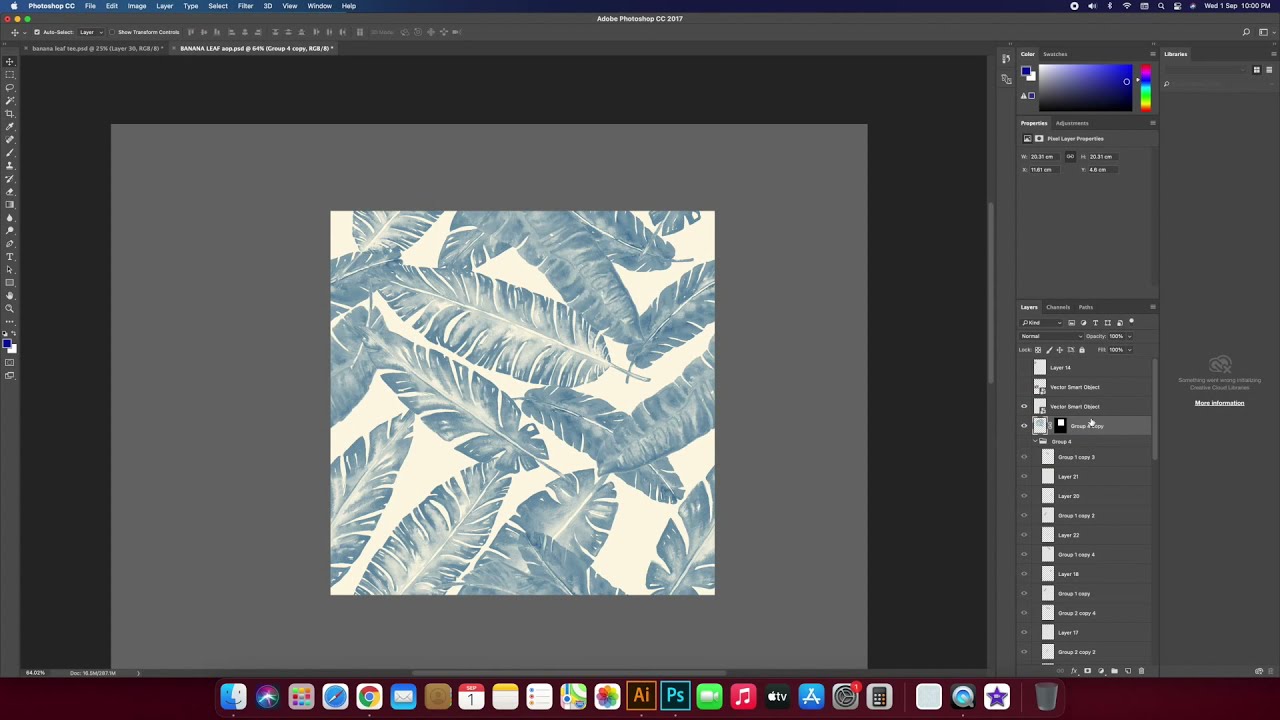This screenshot has height=720, width=1280.
Task: Toggle visibility of Group 1 copy 3
Action: tap(1024, 457)
